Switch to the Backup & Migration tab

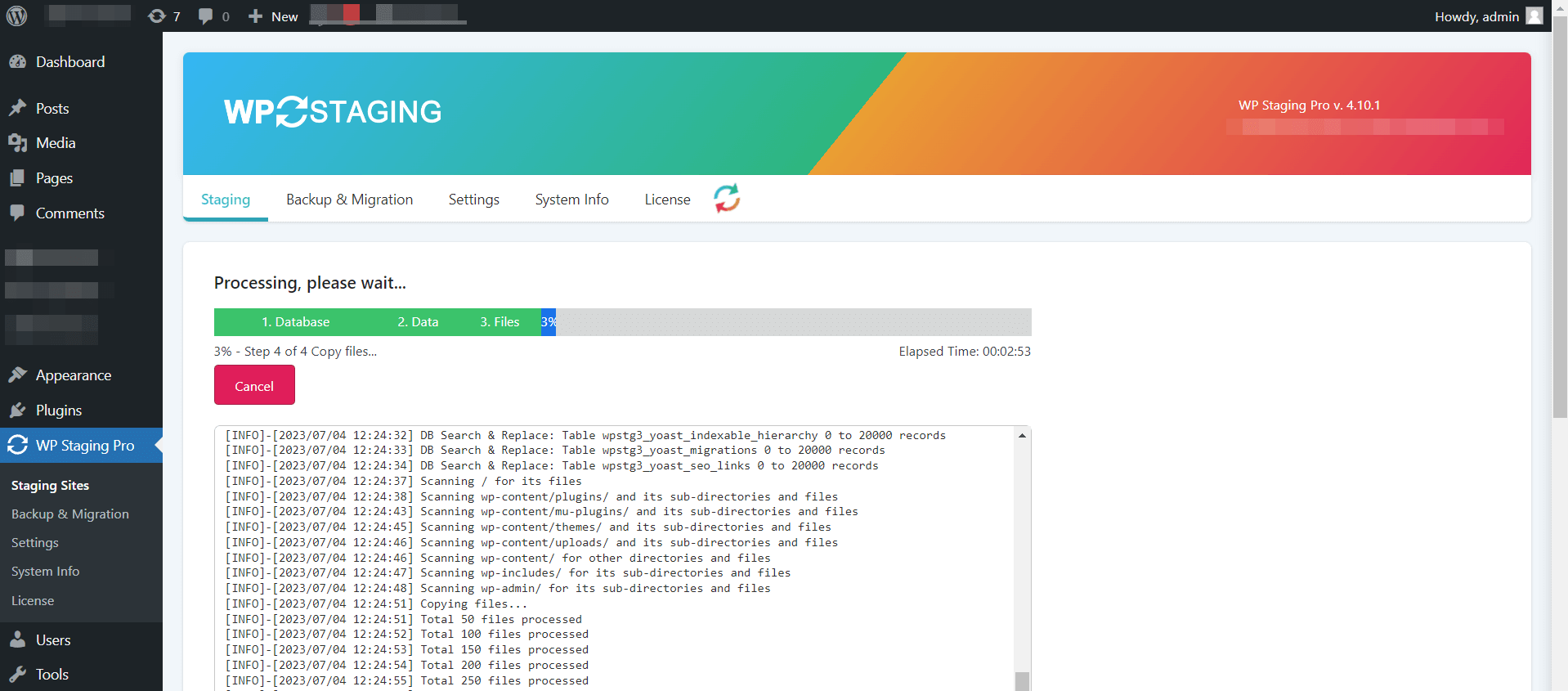(349, 200)
